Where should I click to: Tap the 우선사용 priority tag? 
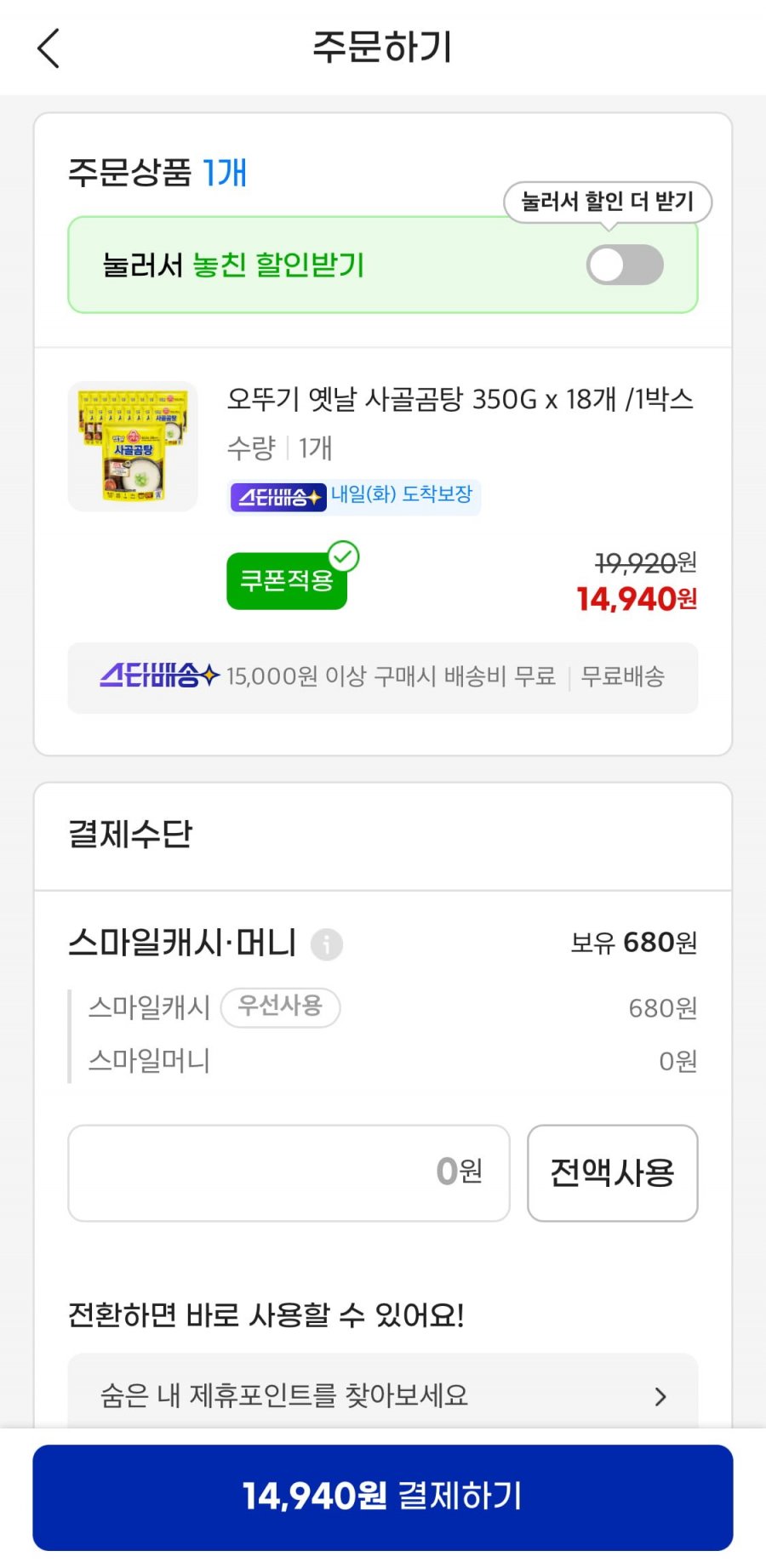coord(280,1007)
